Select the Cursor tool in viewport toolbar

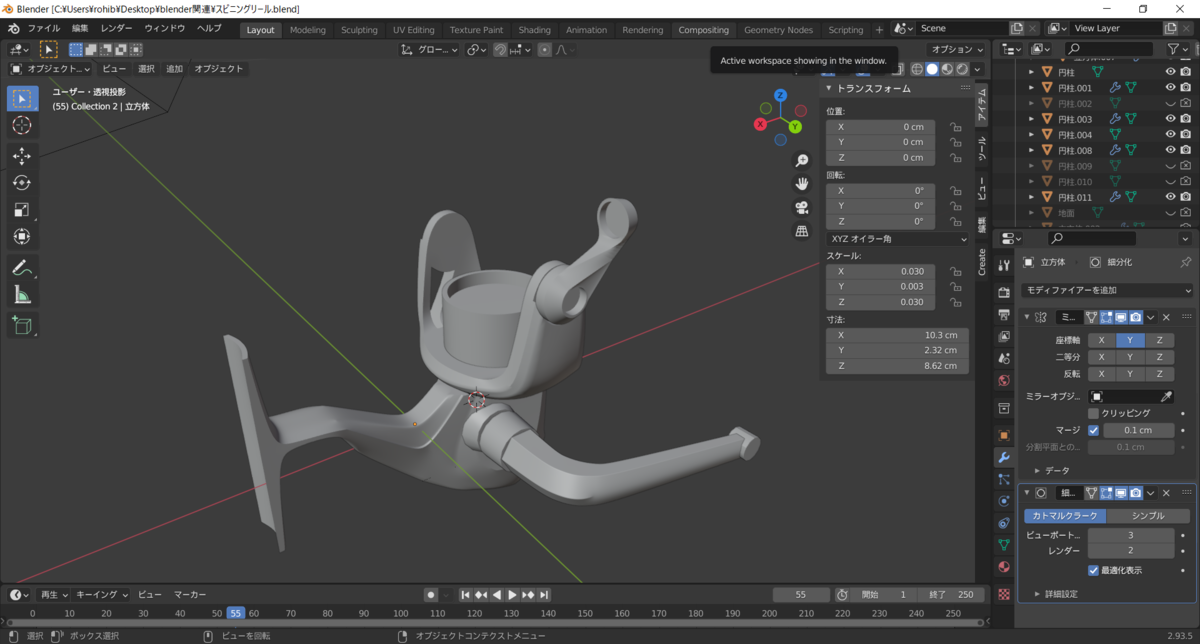(22, 125)
